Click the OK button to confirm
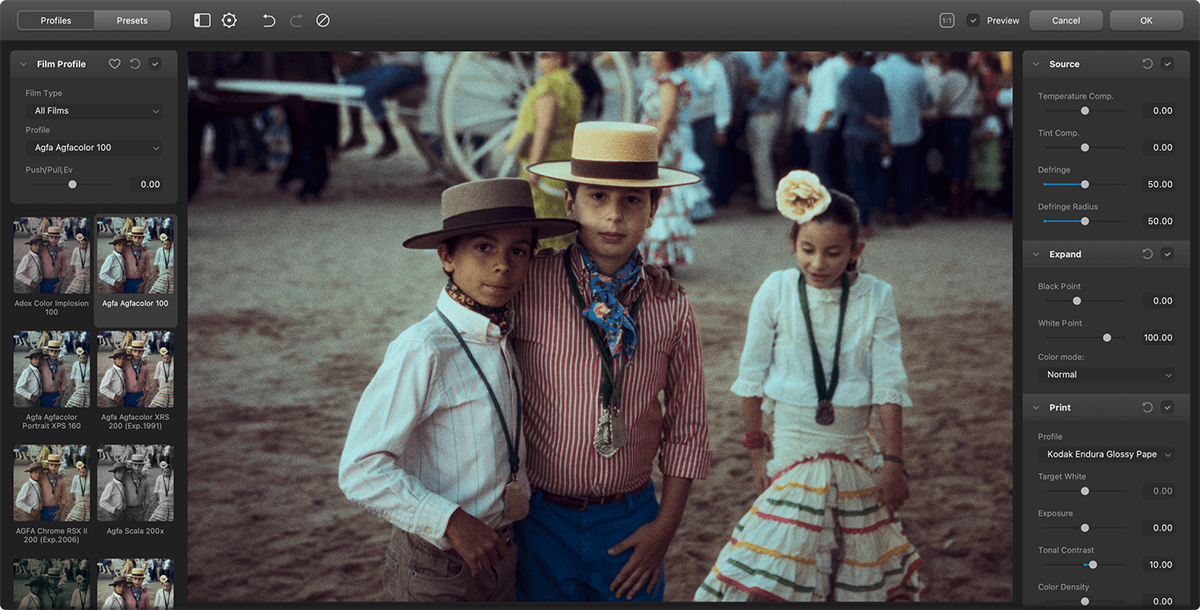1200x610 pixels. pyautogui.click(x=1145, y=20)
